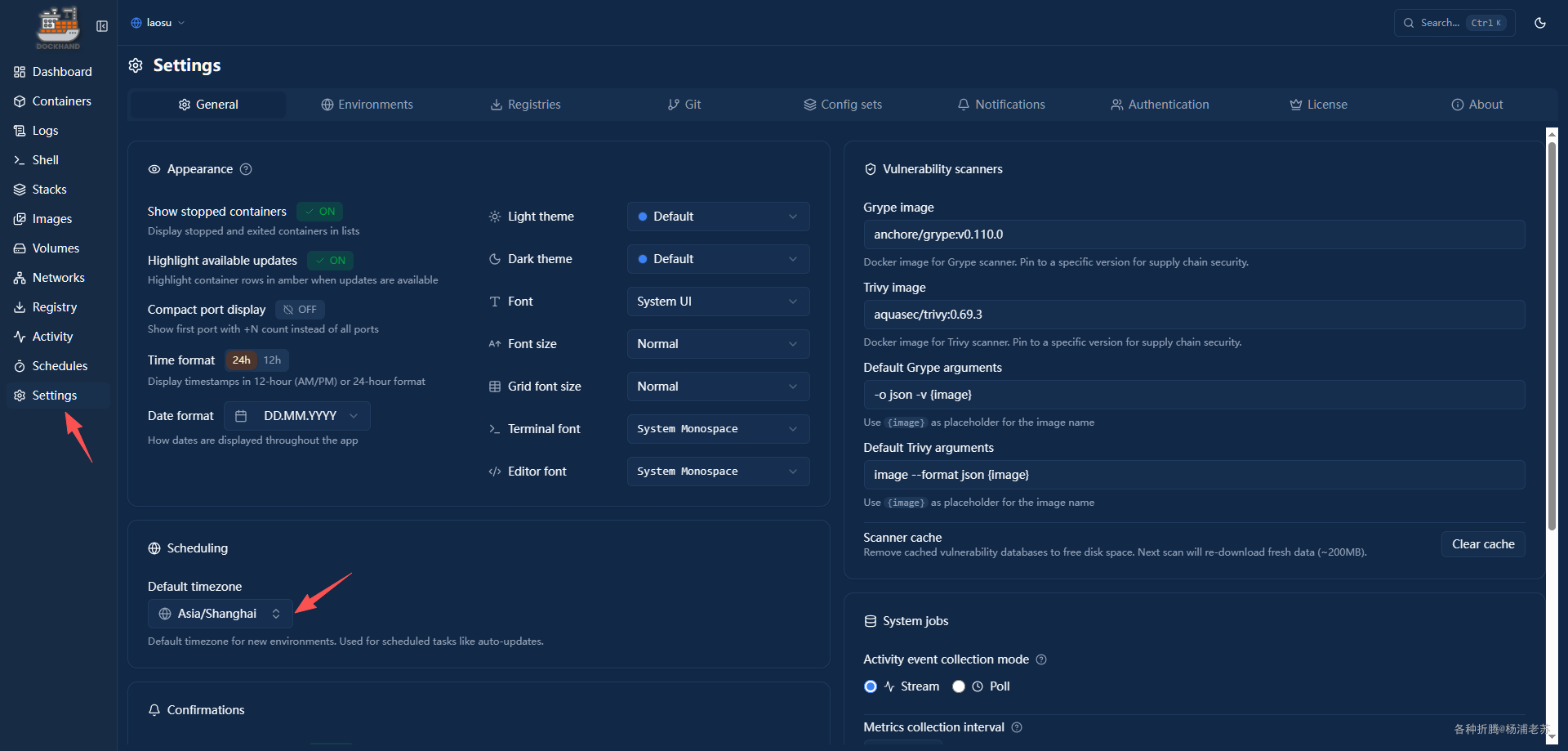Switch to the License tab
This screenshot has width=1568, height=751.
(1318, 105)
